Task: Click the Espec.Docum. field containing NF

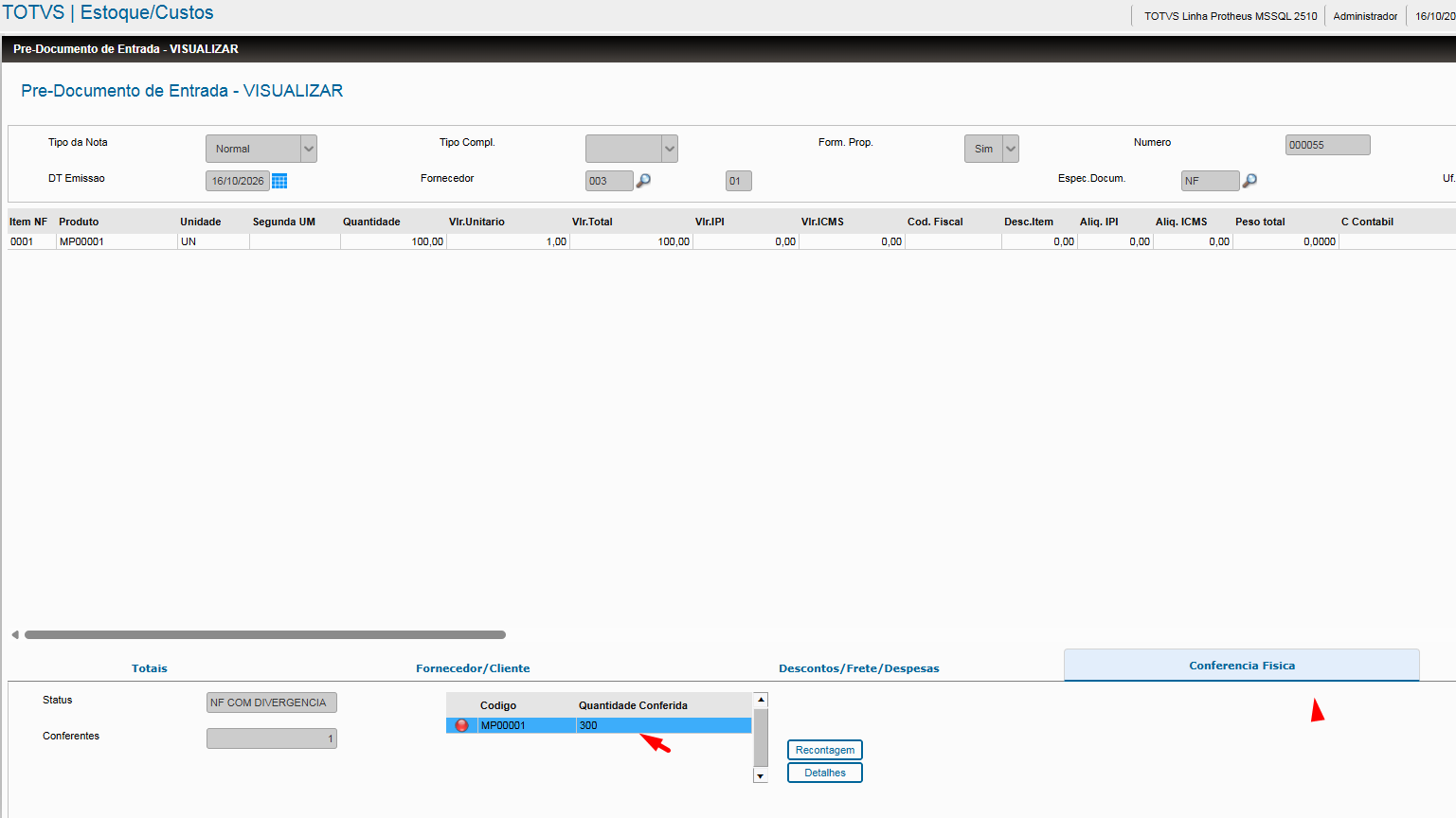Action: click(1210, 181)
